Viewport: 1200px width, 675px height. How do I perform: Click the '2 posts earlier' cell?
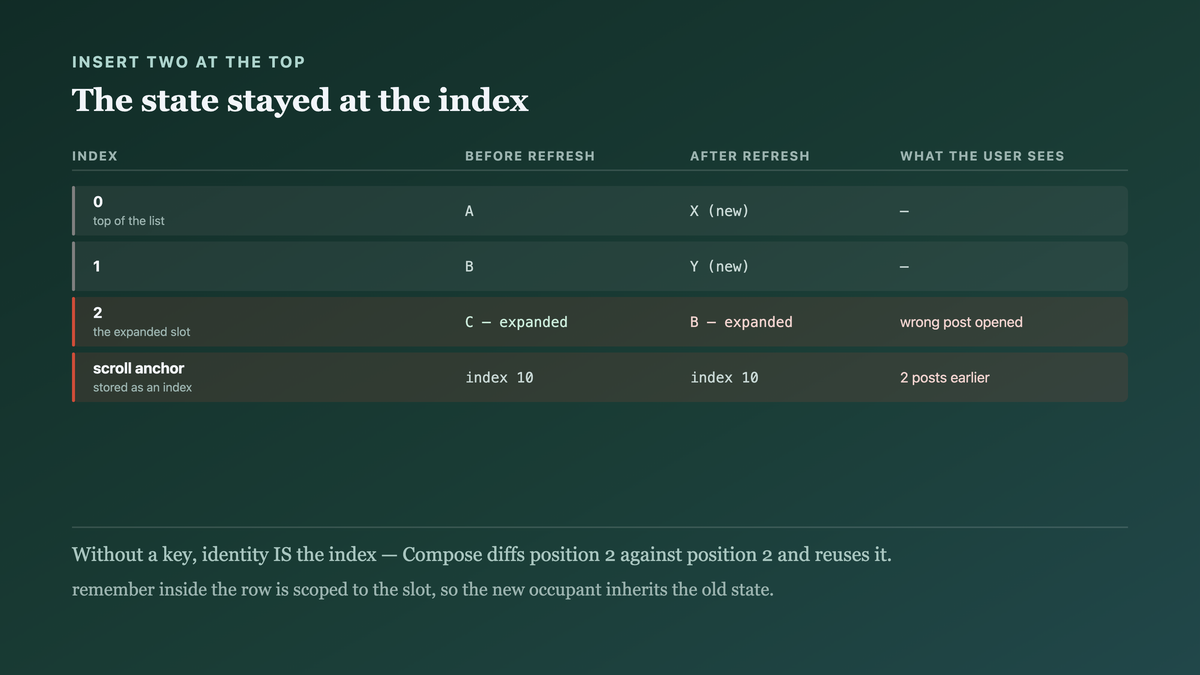point(944,378)
